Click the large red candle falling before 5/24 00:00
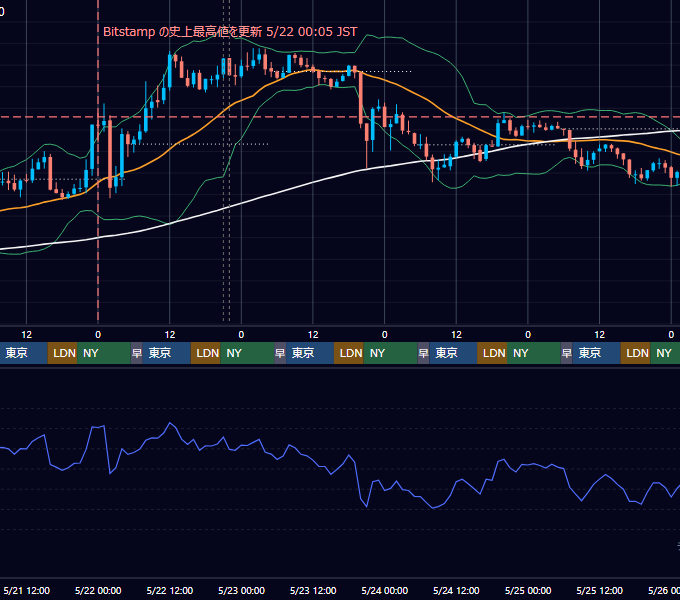Image resolution: width=680 pixels, height=600 pixels. click(x=361, y=99)
